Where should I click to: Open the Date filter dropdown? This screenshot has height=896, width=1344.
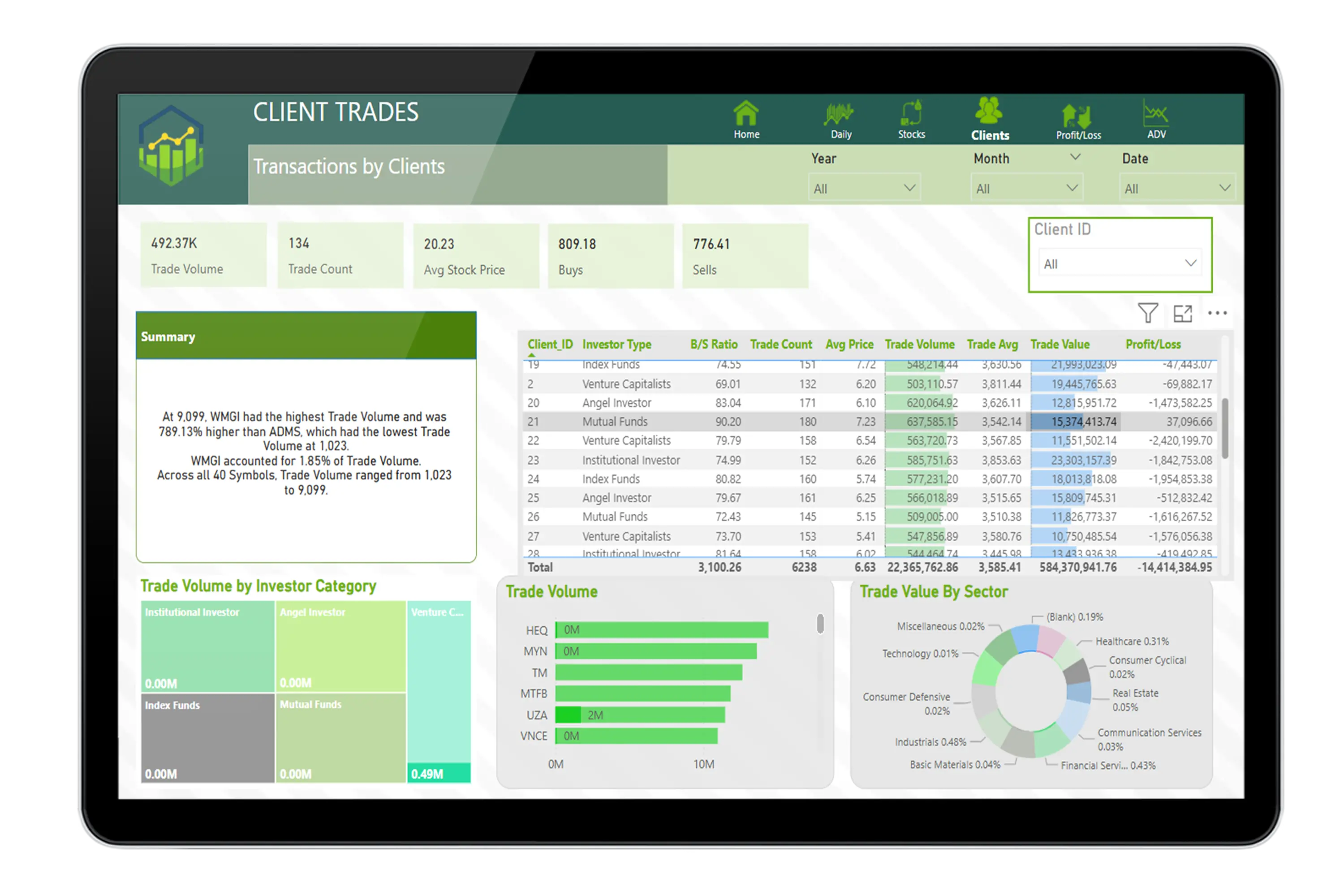1176,188
